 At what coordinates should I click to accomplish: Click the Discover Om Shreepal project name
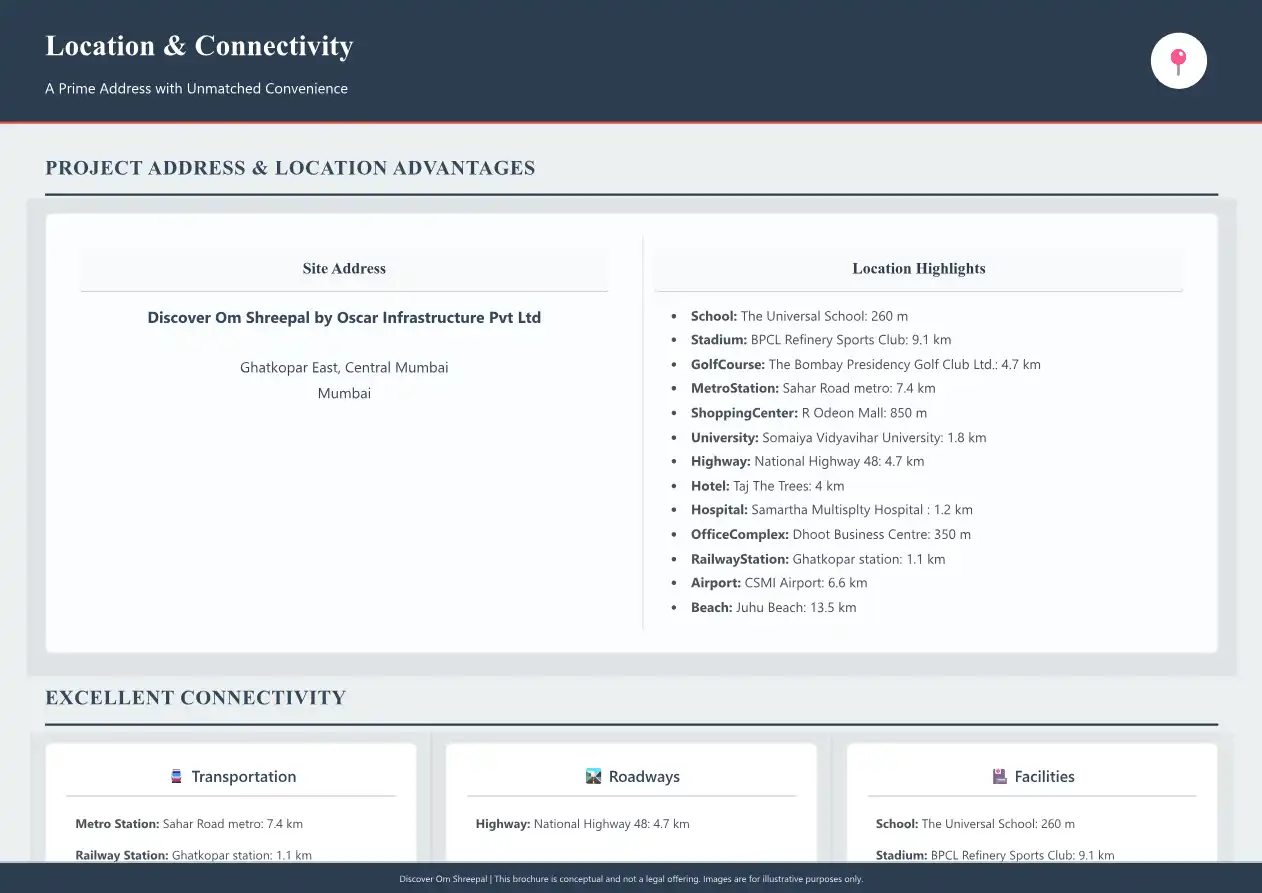(x=344, y=318)
